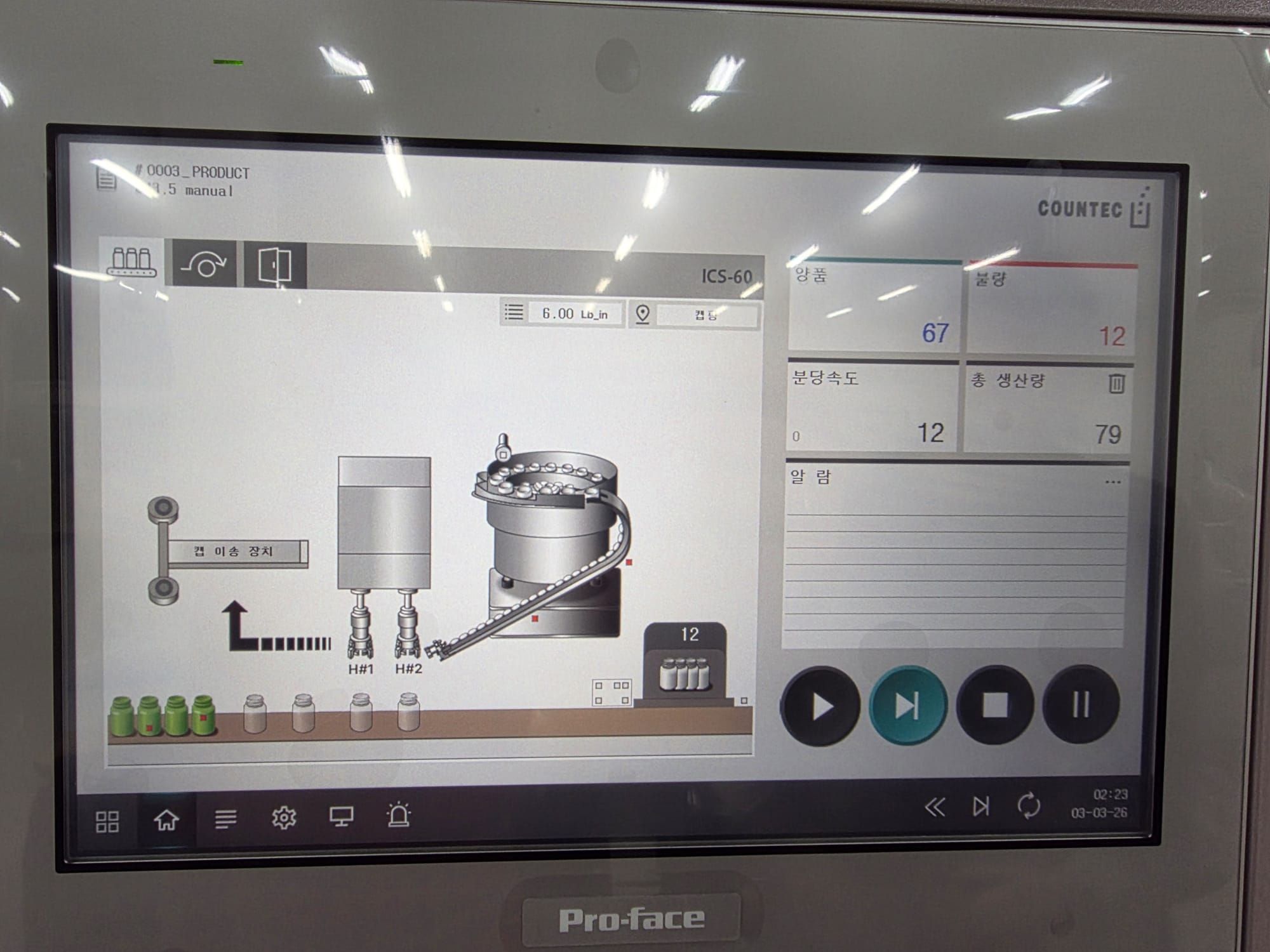Tap the teal step-forward button
This screenshot has height=952, width=1270.
tap(908, 705)
